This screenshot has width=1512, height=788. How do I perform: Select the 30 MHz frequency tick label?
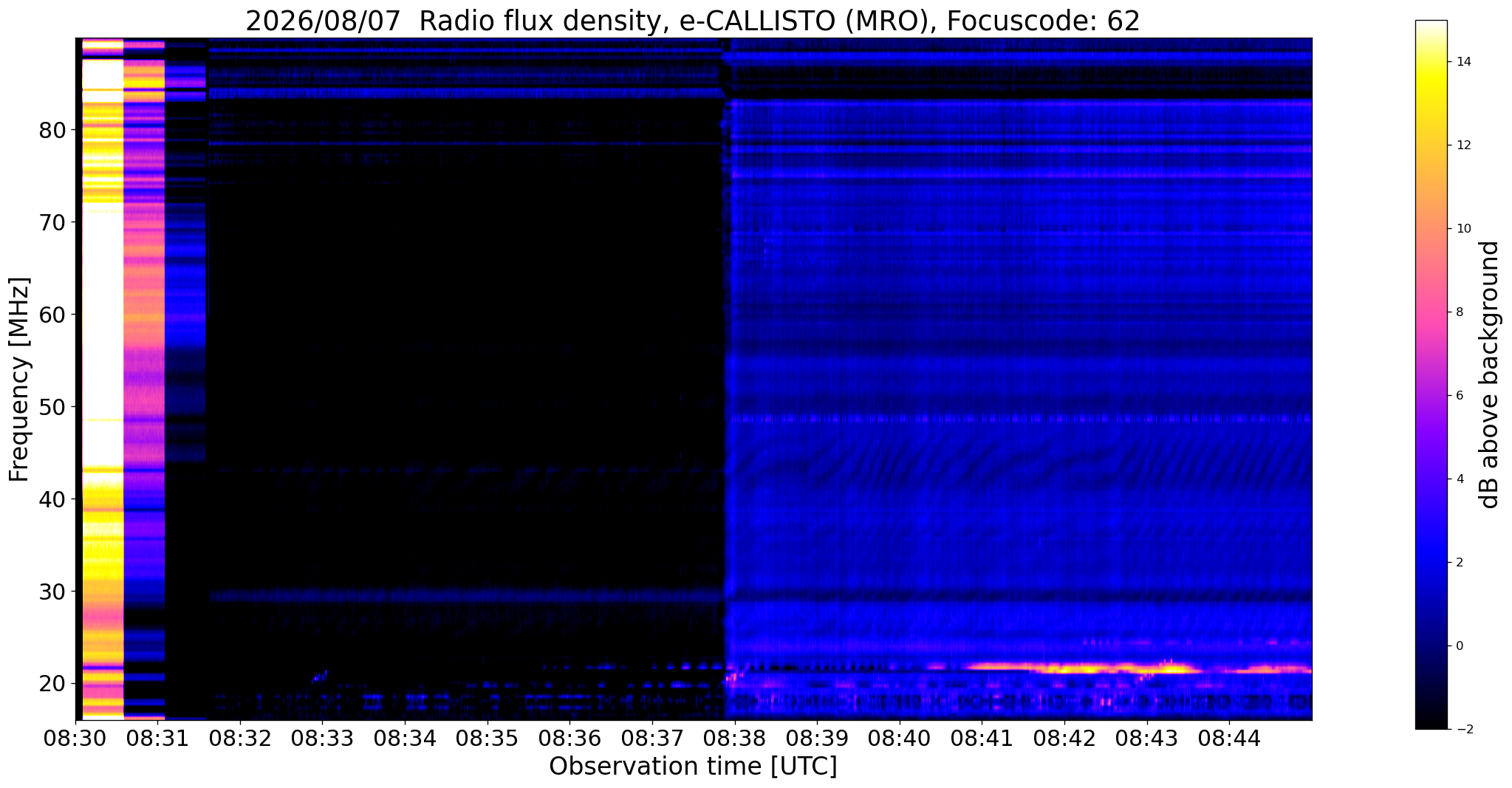point(52,592)
